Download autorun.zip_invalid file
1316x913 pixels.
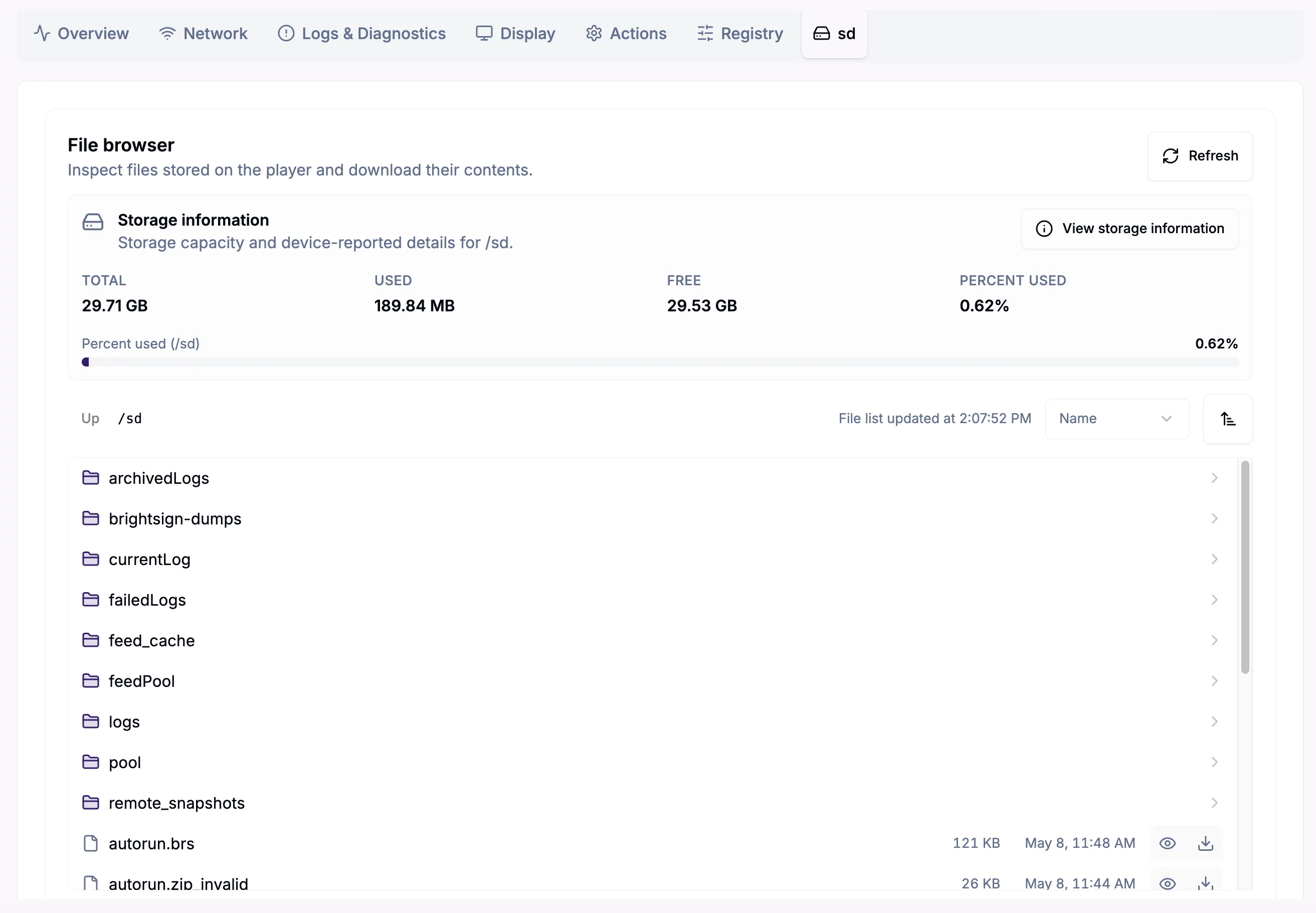point(1205,883)
